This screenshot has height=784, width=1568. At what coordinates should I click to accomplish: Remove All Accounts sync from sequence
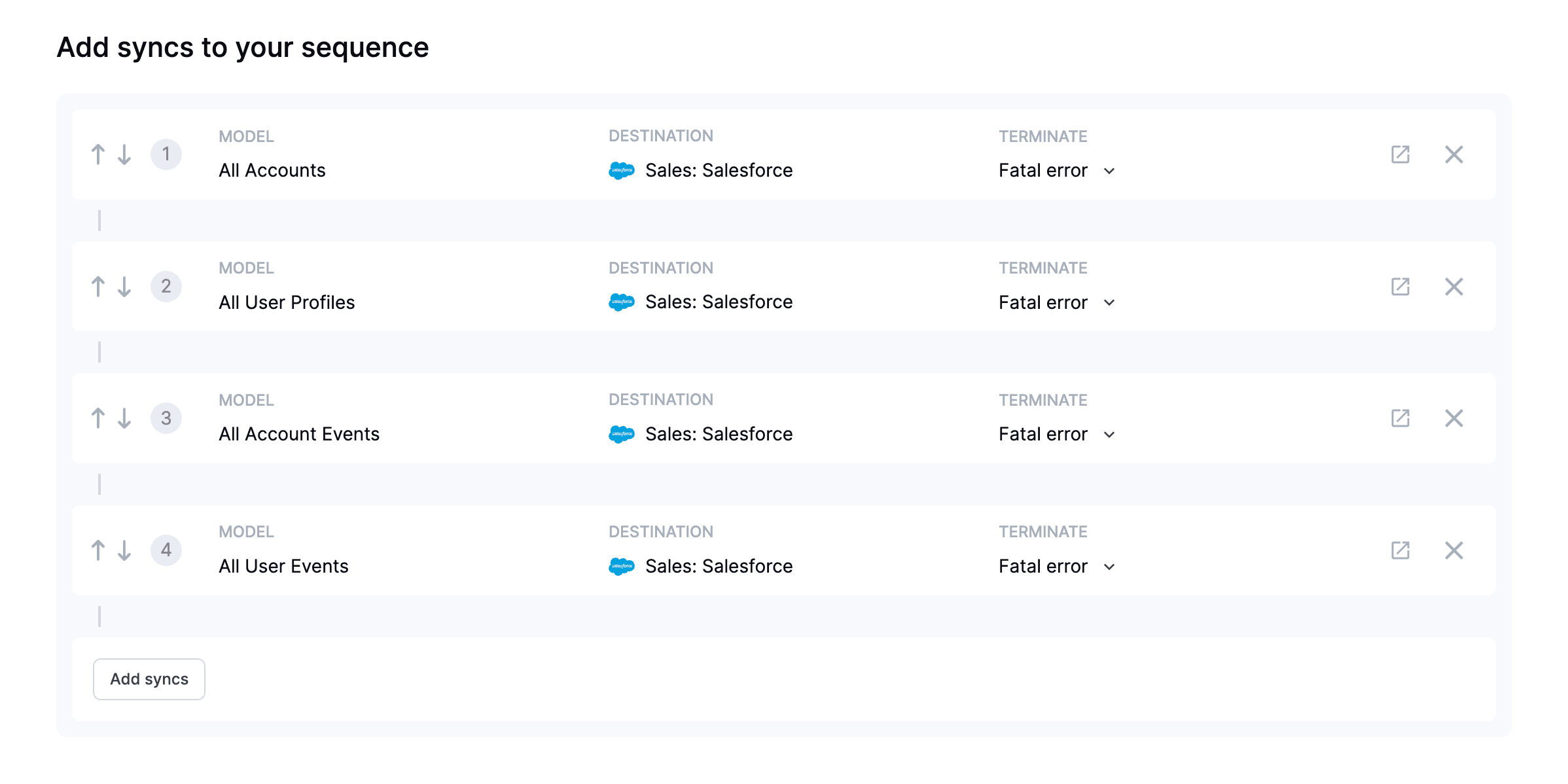[x=1453, y=154]
